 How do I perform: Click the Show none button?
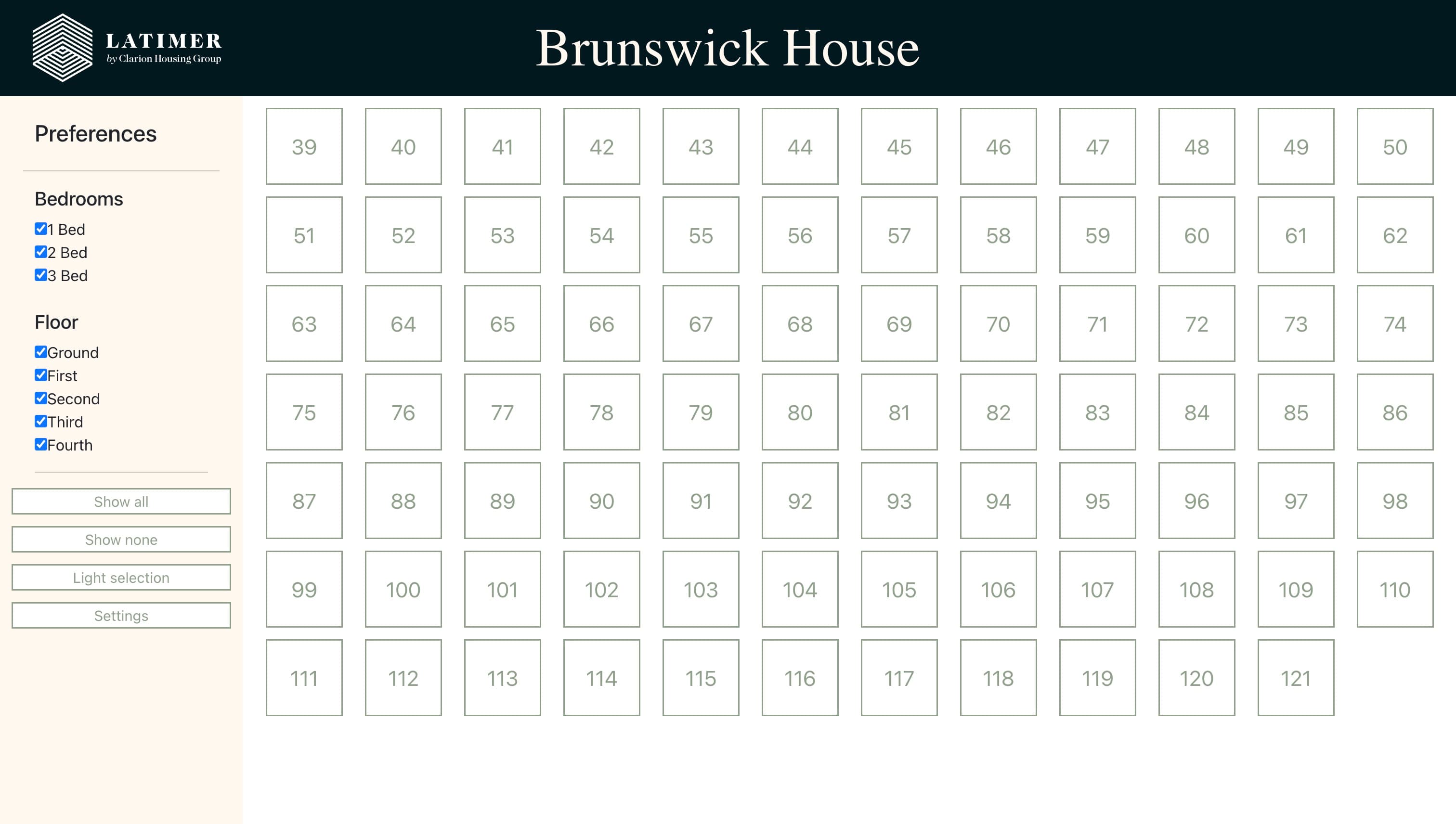pos(121,540)
